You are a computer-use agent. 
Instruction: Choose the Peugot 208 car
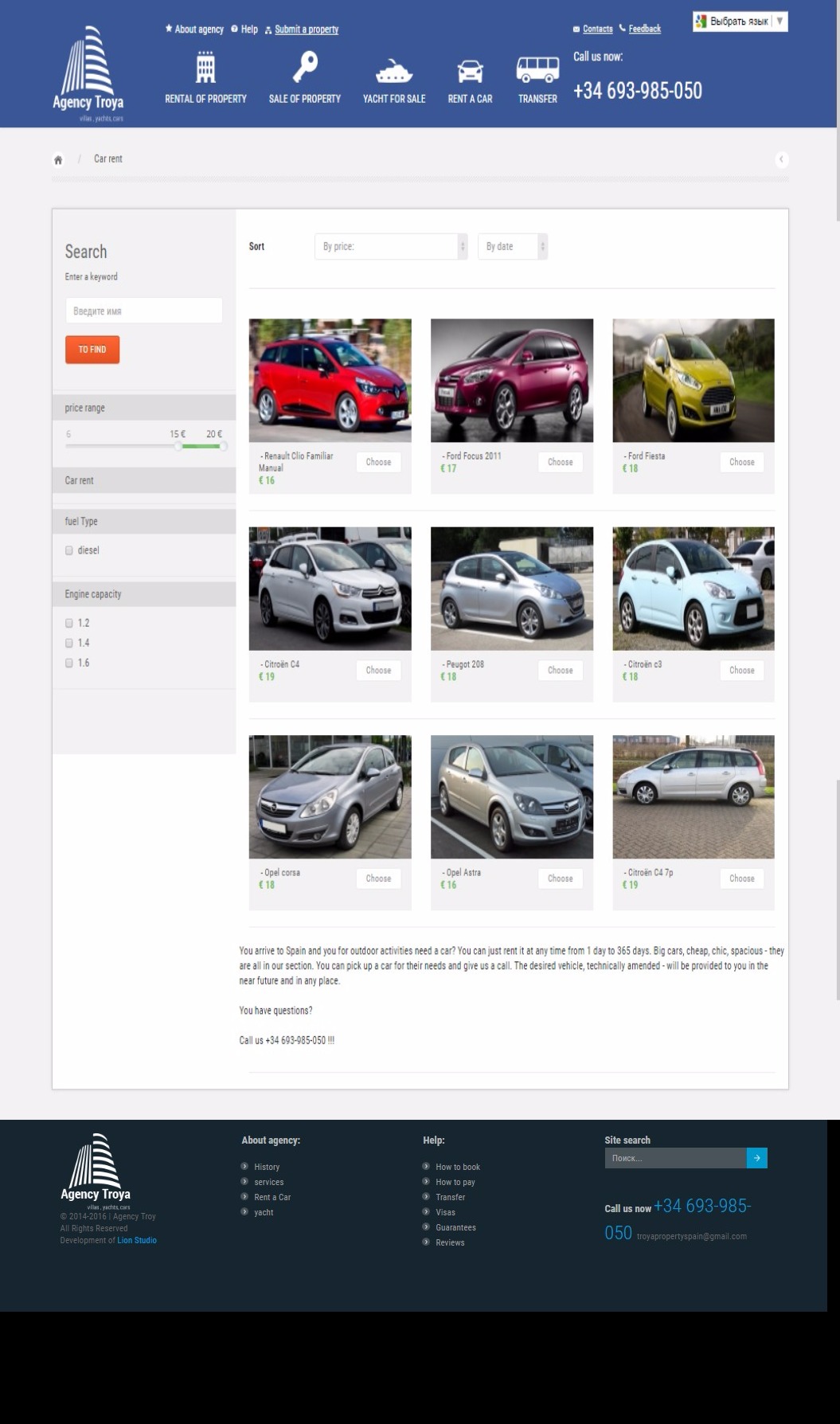coord(560,670)
